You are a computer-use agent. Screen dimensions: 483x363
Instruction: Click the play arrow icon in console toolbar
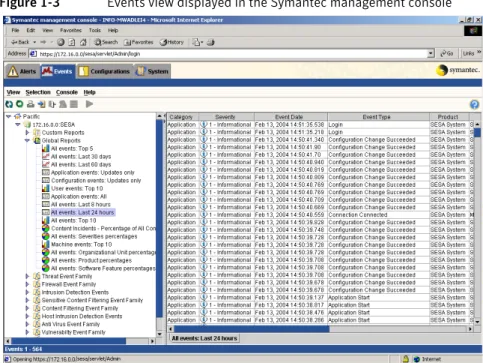click(x=89, y=104)
